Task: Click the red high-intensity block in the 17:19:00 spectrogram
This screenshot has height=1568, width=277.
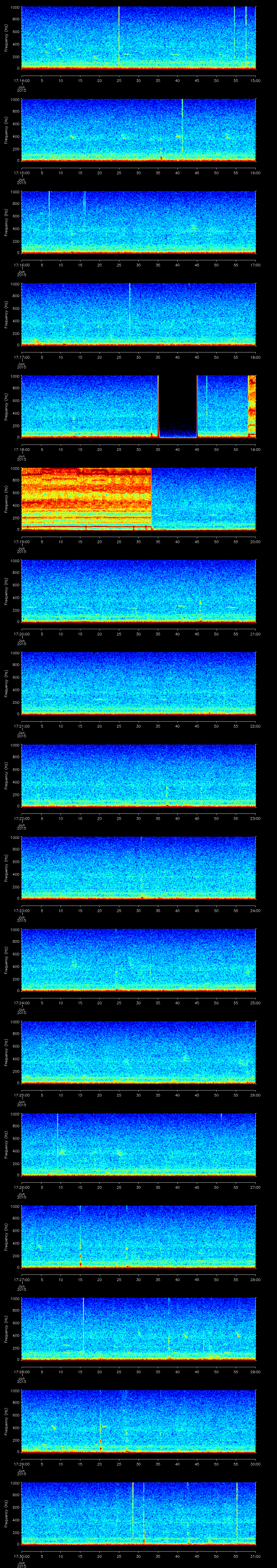Action: (x=87, y=499)
